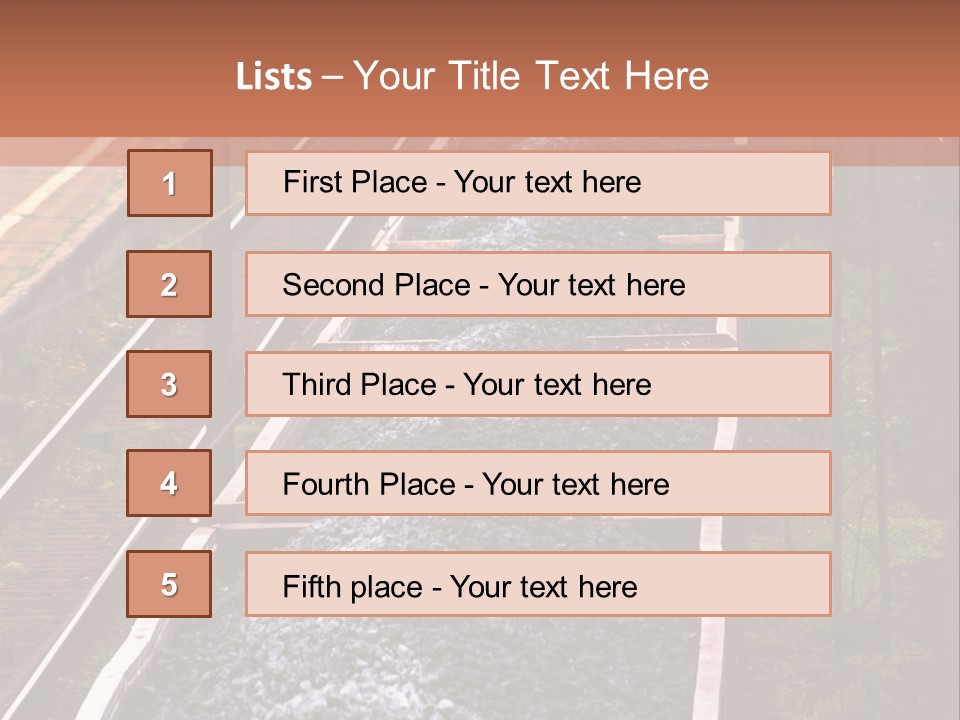
Task: Place cursor on "Fifth place" text
Action: [350, 586]
